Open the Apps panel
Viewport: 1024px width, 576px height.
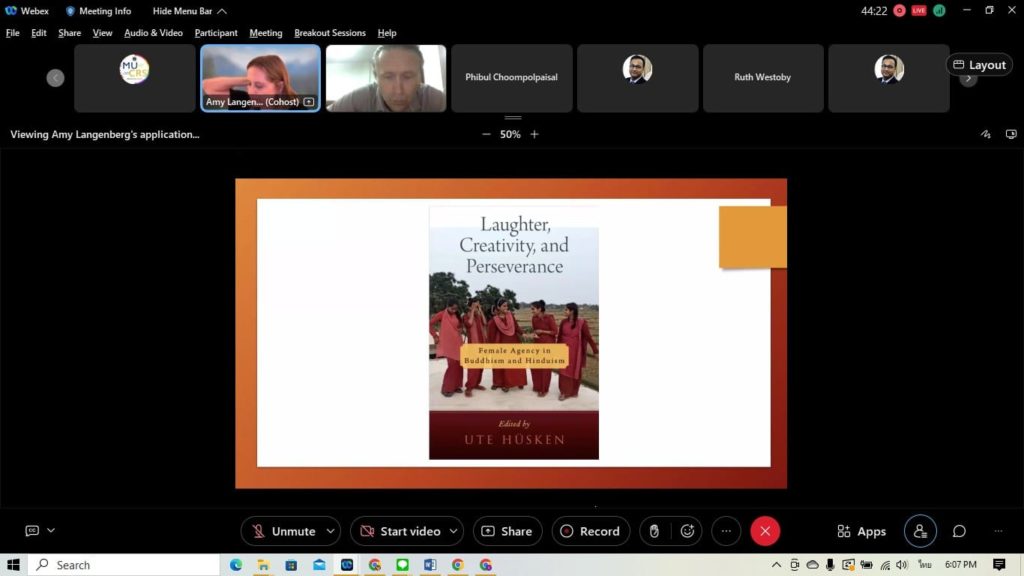(861, 531)
